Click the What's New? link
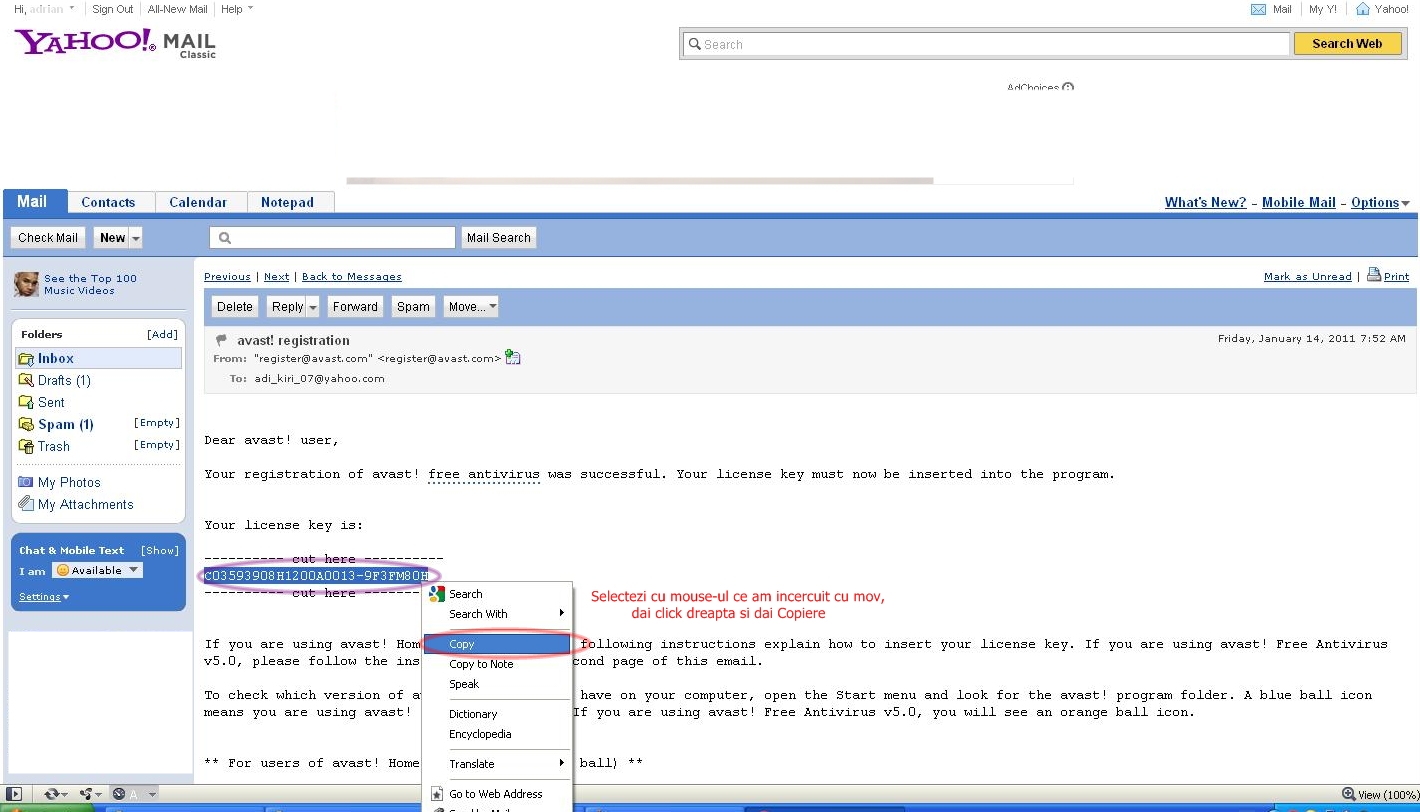 click(1206, 203)
